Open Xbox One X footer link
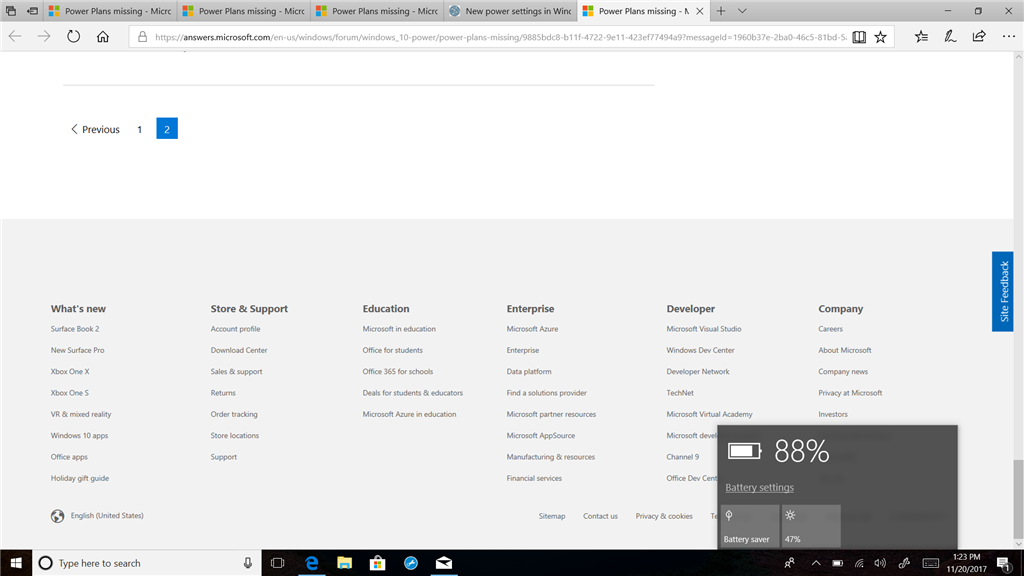Image resolution: width=1024 pixels, height=576 pixels. (x=70, y=372)
